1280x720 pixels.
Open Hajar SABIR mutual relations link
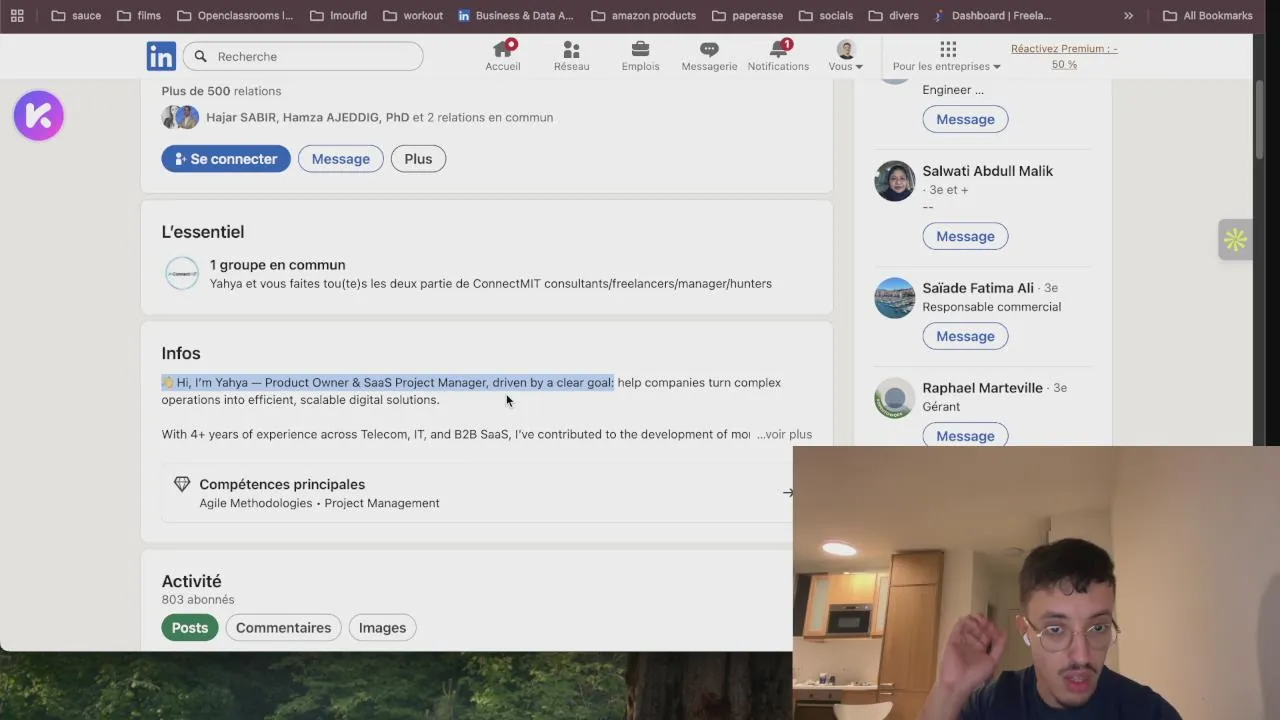tap(379, 117)
